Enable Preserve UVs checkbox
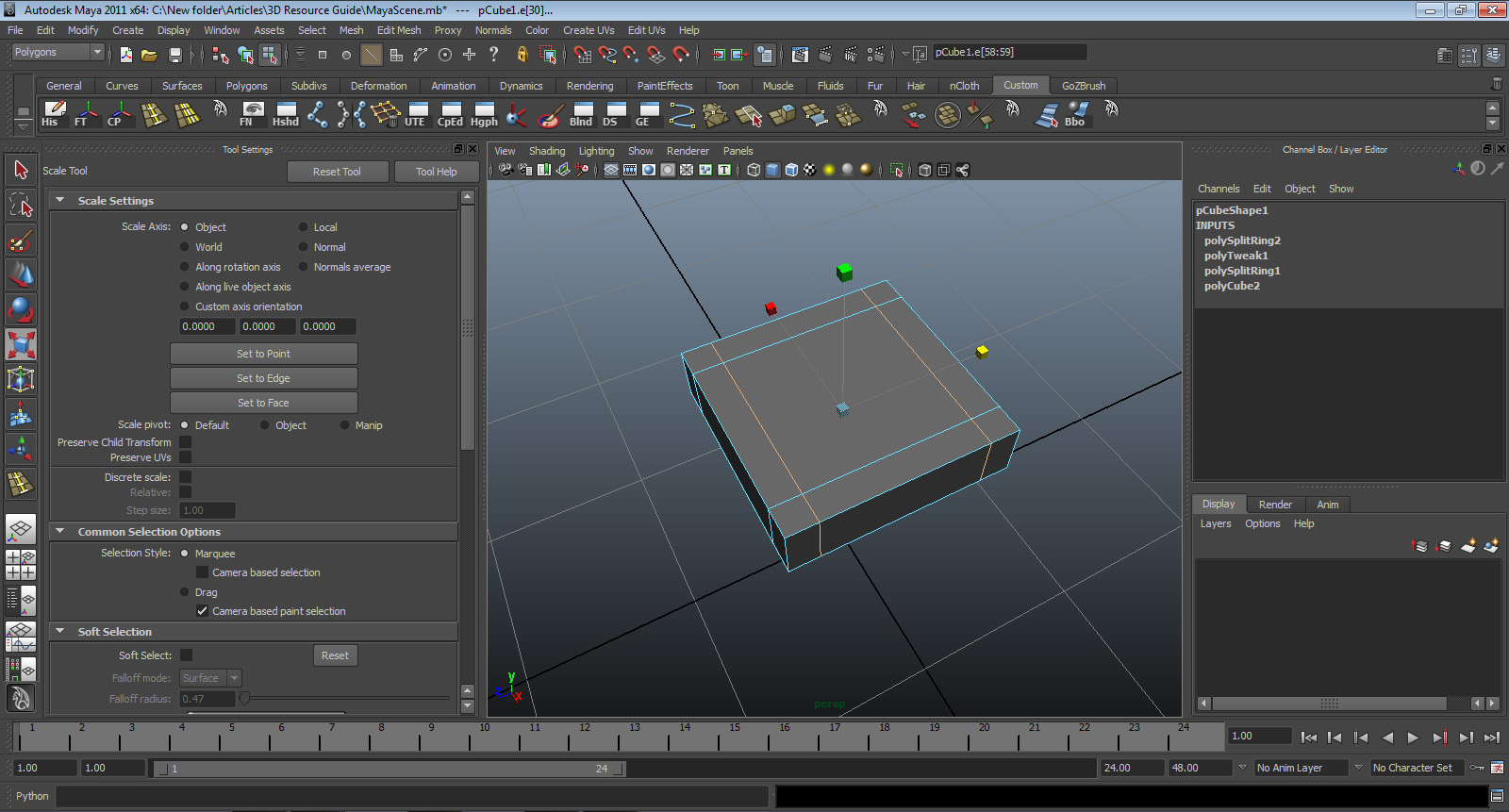The image size is (1509, 812). 186,457
